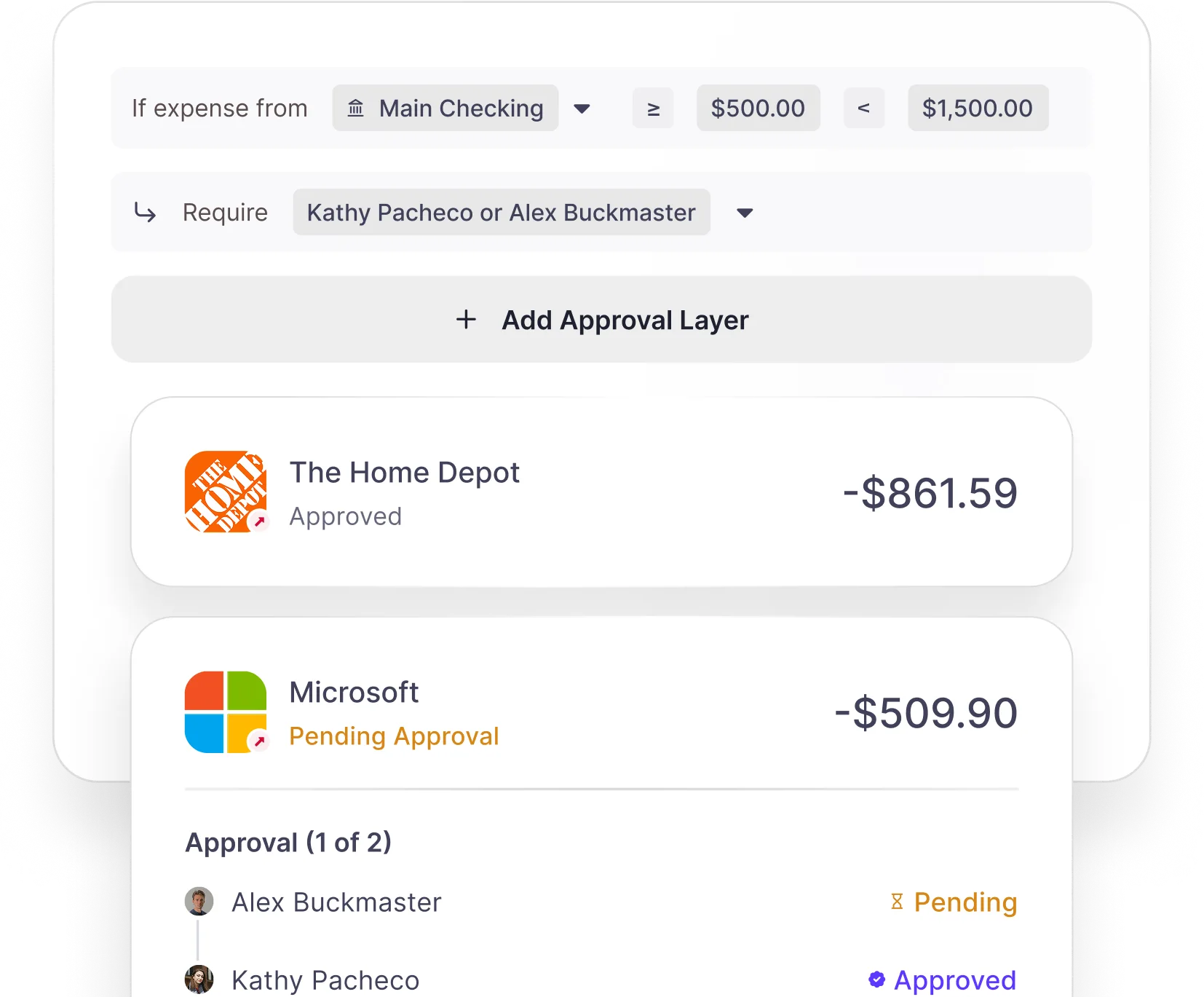Click the greater-than-or-equal operator chip
This screenshot has height=997, width=1204.
pyautogui.click(x=653, y=108)
